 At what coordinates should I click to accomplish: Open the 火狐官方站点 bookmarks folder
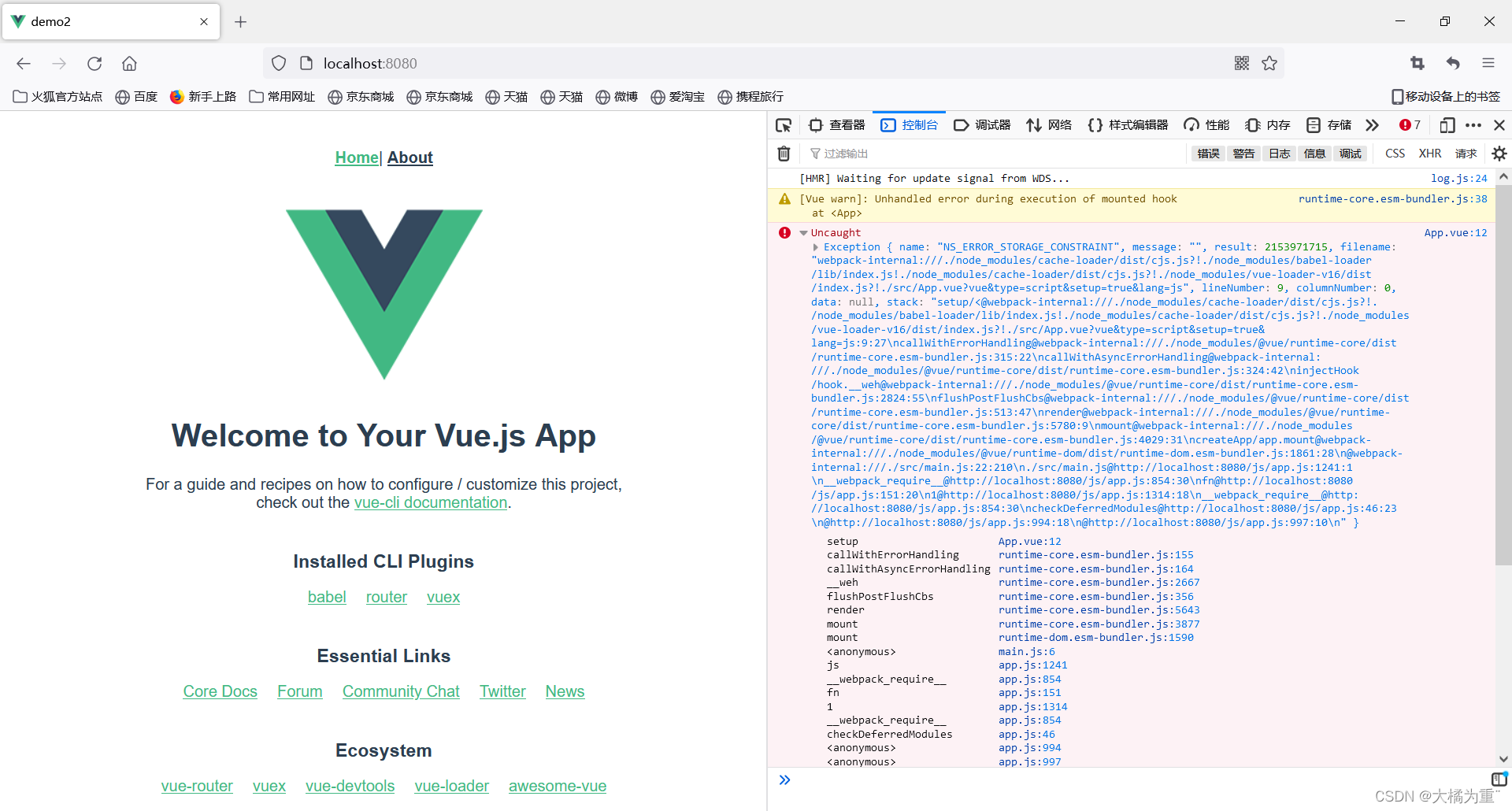pyautogui.click(x=58, y=97)
